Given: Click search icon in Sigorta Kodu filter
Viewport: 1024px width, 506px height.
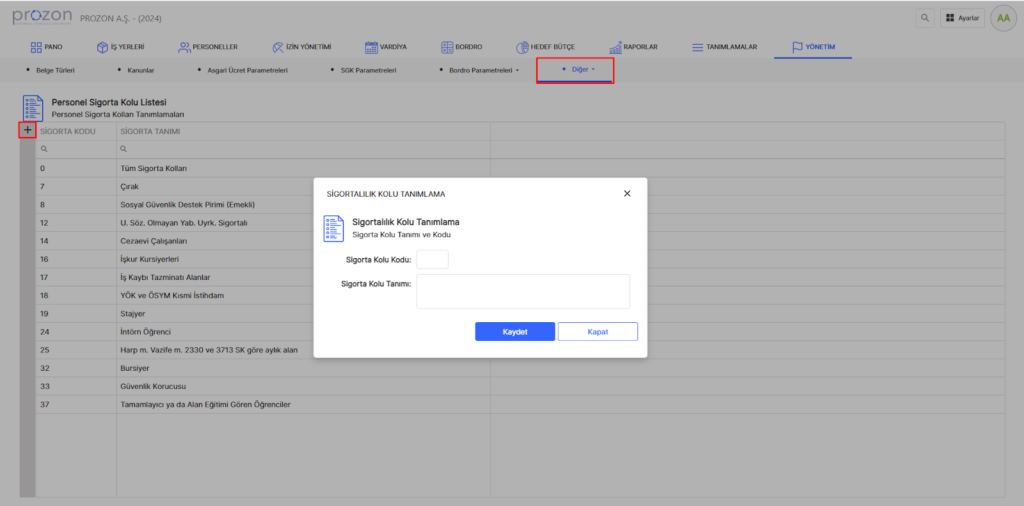Looking at the screenshot, I should [x=43, y=149].
